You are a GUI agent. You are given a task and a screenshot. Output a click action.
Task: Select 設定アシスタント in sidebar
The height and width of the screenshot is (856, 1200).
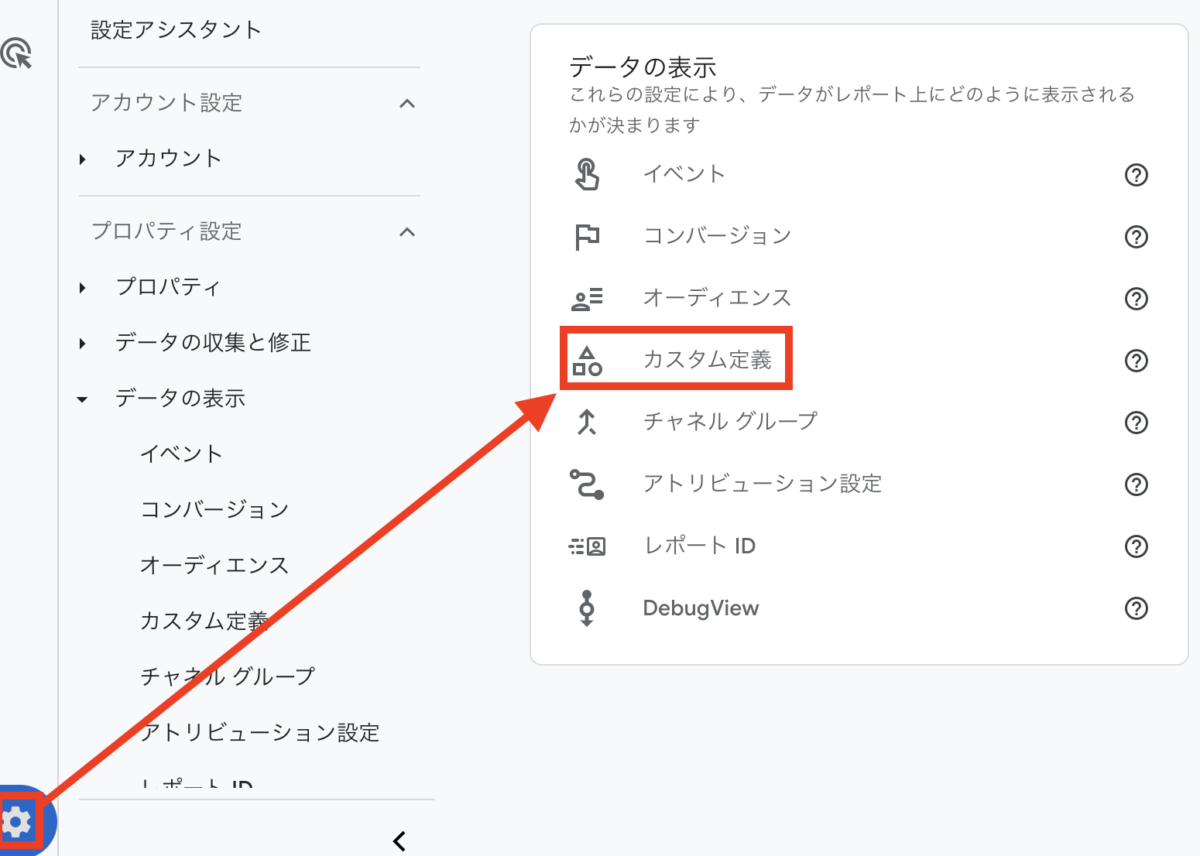point(176,30)
